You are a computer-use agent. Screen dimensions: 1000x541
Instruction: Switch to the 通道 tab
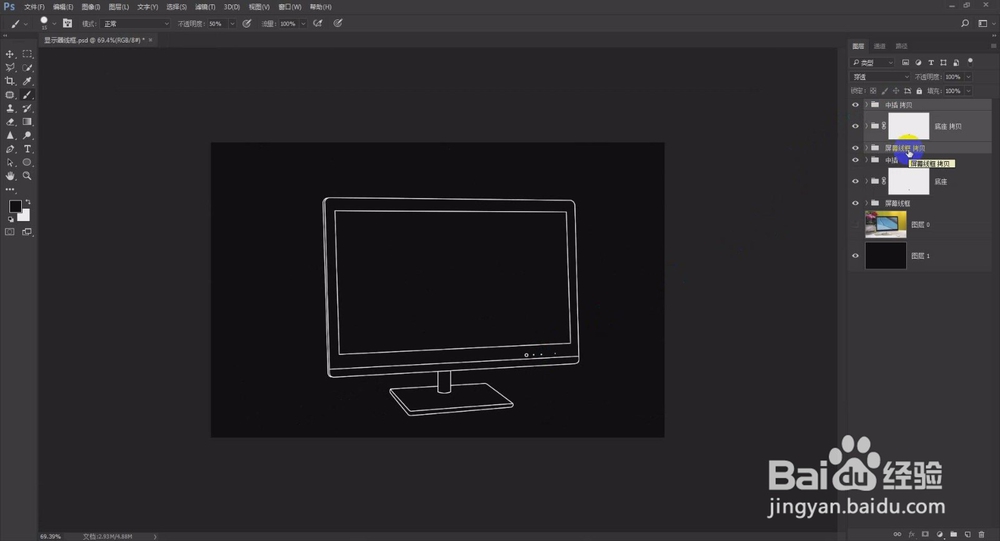pos(879,46)
